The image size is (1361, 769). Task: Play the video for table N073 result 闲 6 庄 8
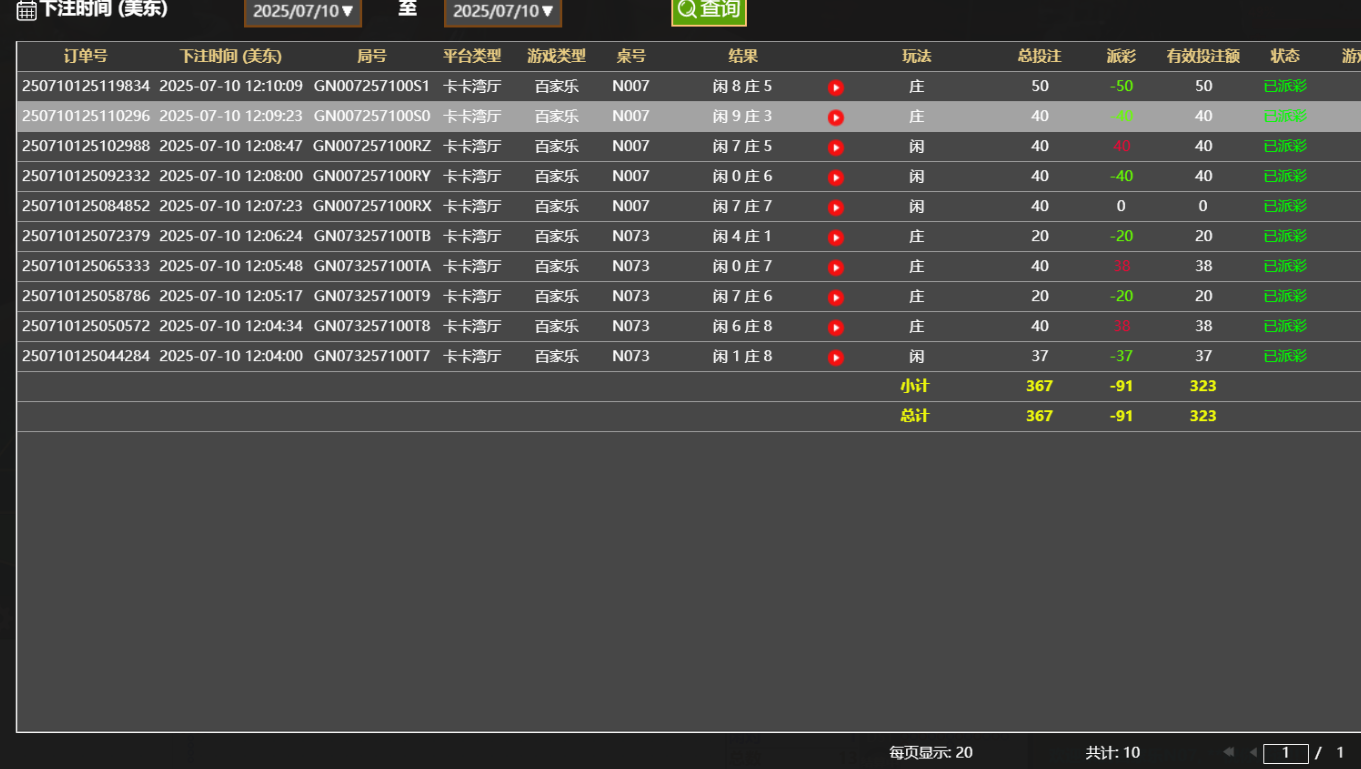pyautogui.click(x=835, y=326)
